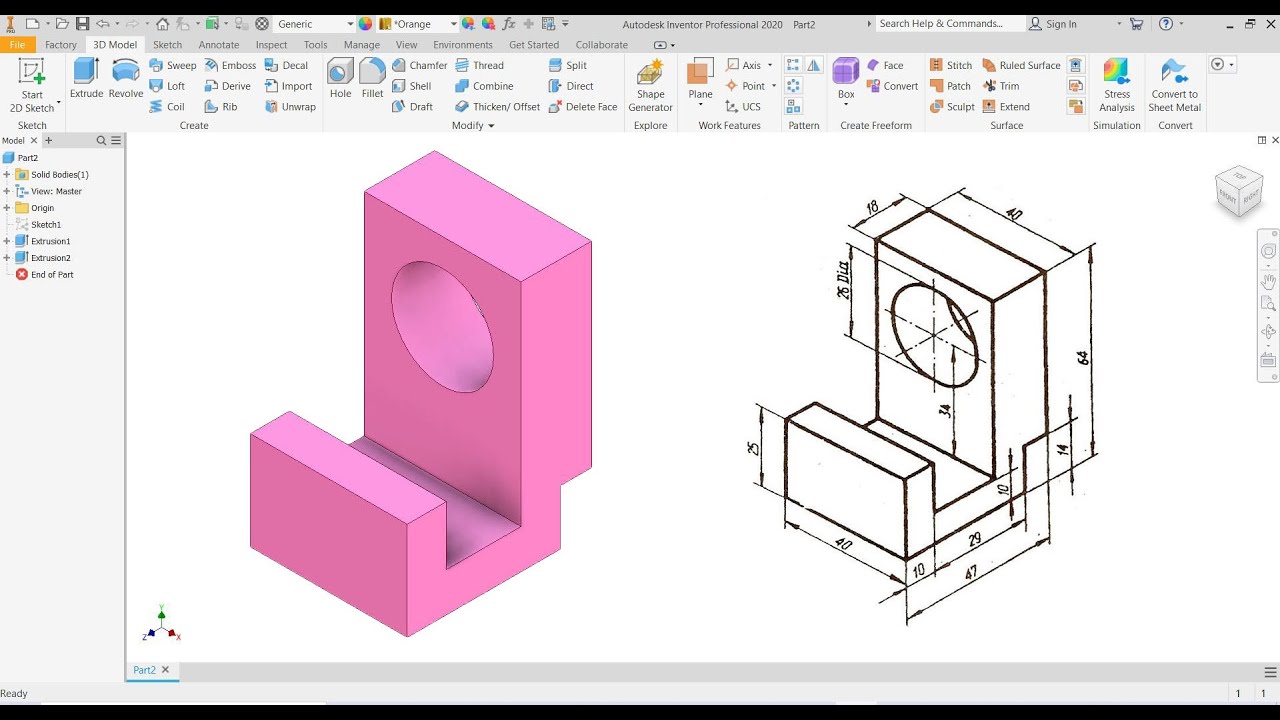1280x720 pixels.
Task: Click the Undo arrow in quick access
Action: [x=102, y=24]
